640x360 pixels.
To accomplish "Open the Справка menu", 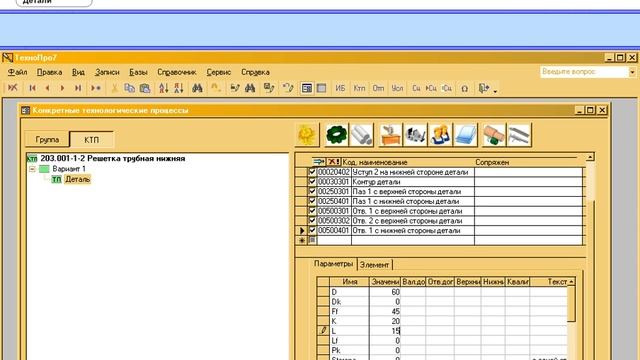I will (255, 72).
